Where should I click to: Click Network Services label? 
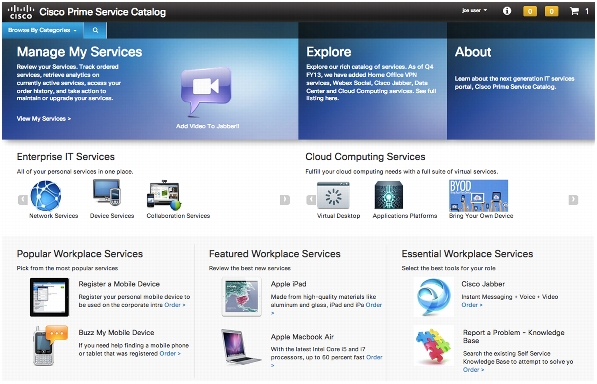coord(54,216)
